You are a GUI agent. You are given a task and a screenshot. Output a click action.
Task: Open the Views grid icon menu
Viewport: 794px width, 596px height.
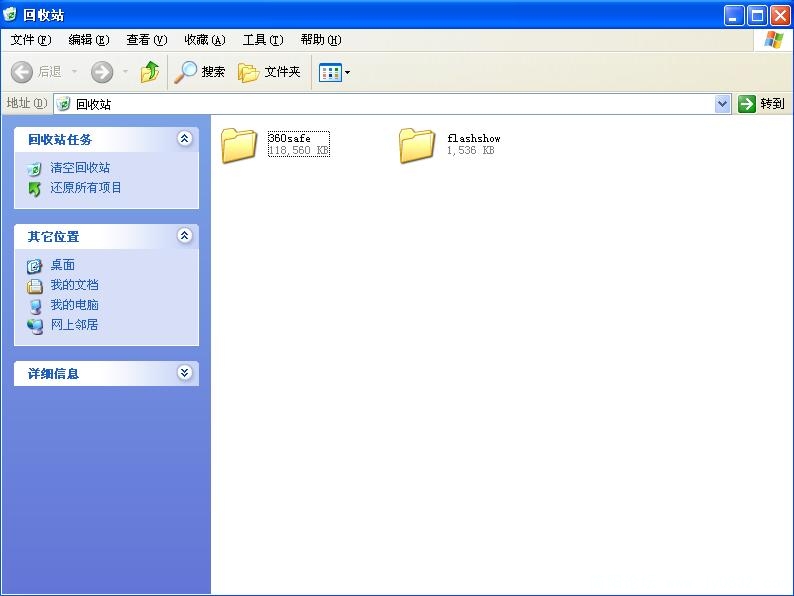(330, 72)
